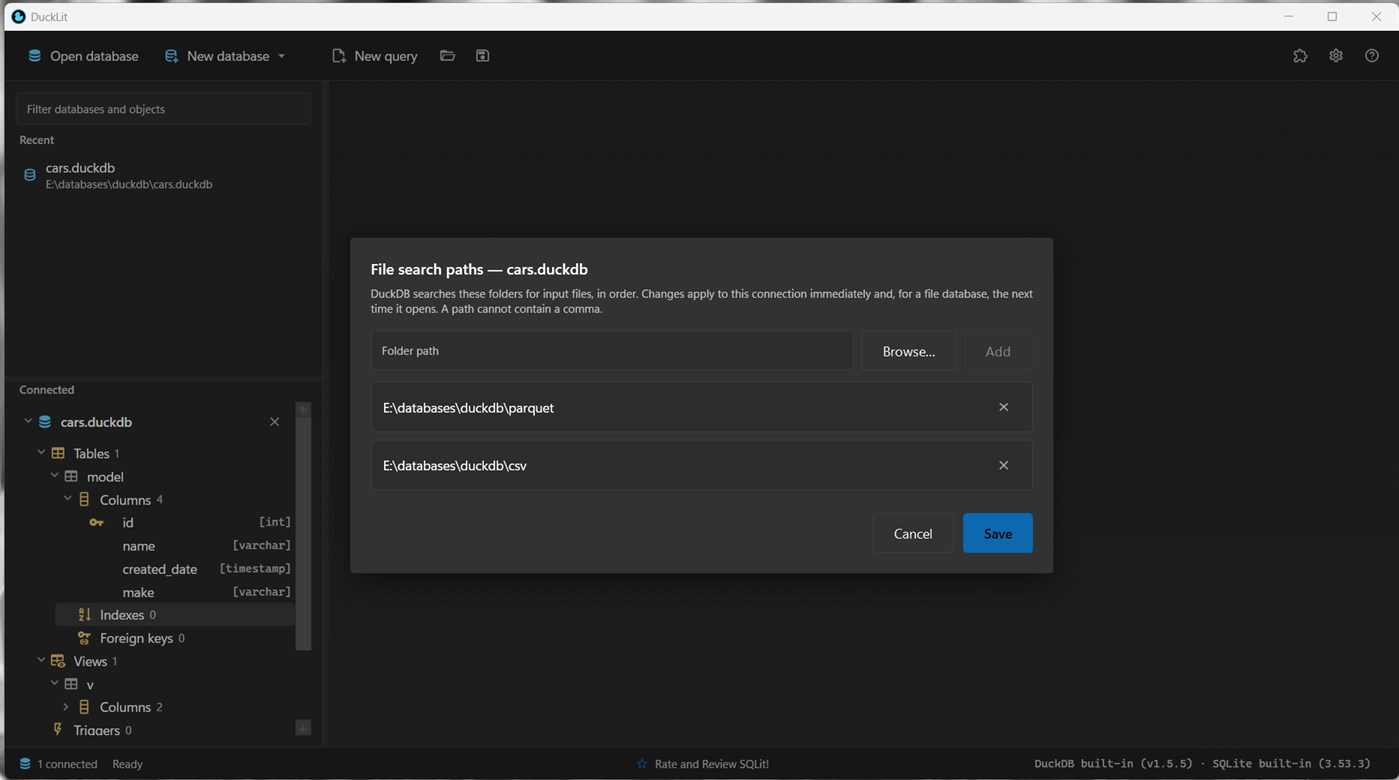Click the Filter databases and objects field
The width and height of the screenshot is (1399, 780).
point(164,109)
